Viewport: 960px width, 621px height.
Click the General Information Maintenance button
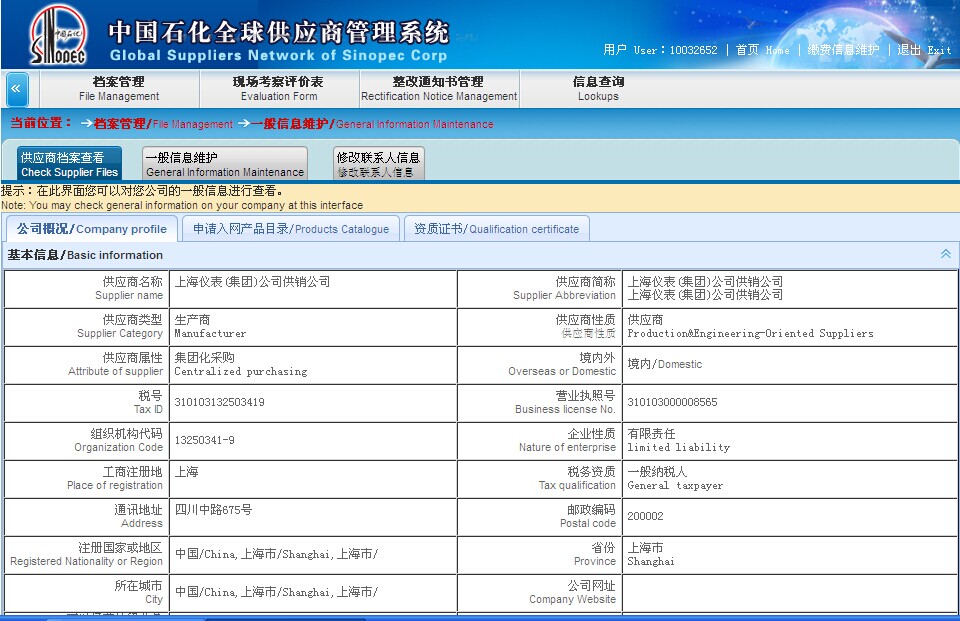[x=224, y=164]
